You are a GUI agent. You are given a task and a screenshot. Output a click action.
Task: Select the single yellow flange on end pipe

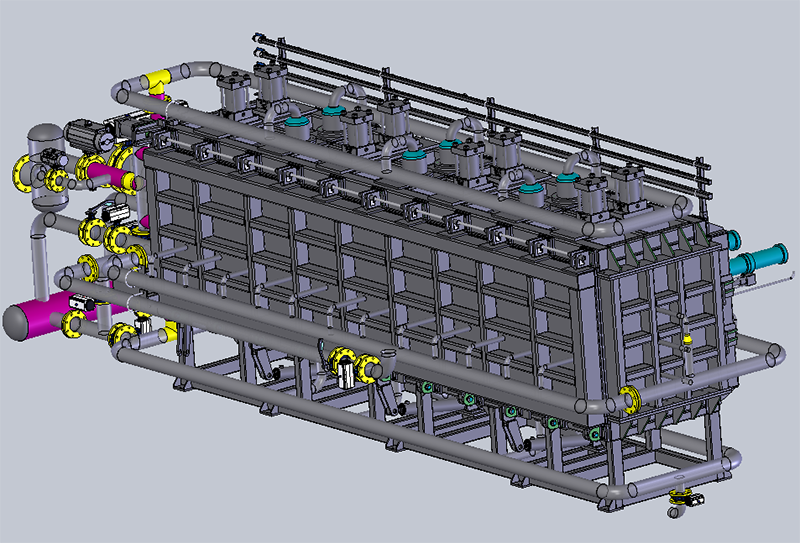631,399
